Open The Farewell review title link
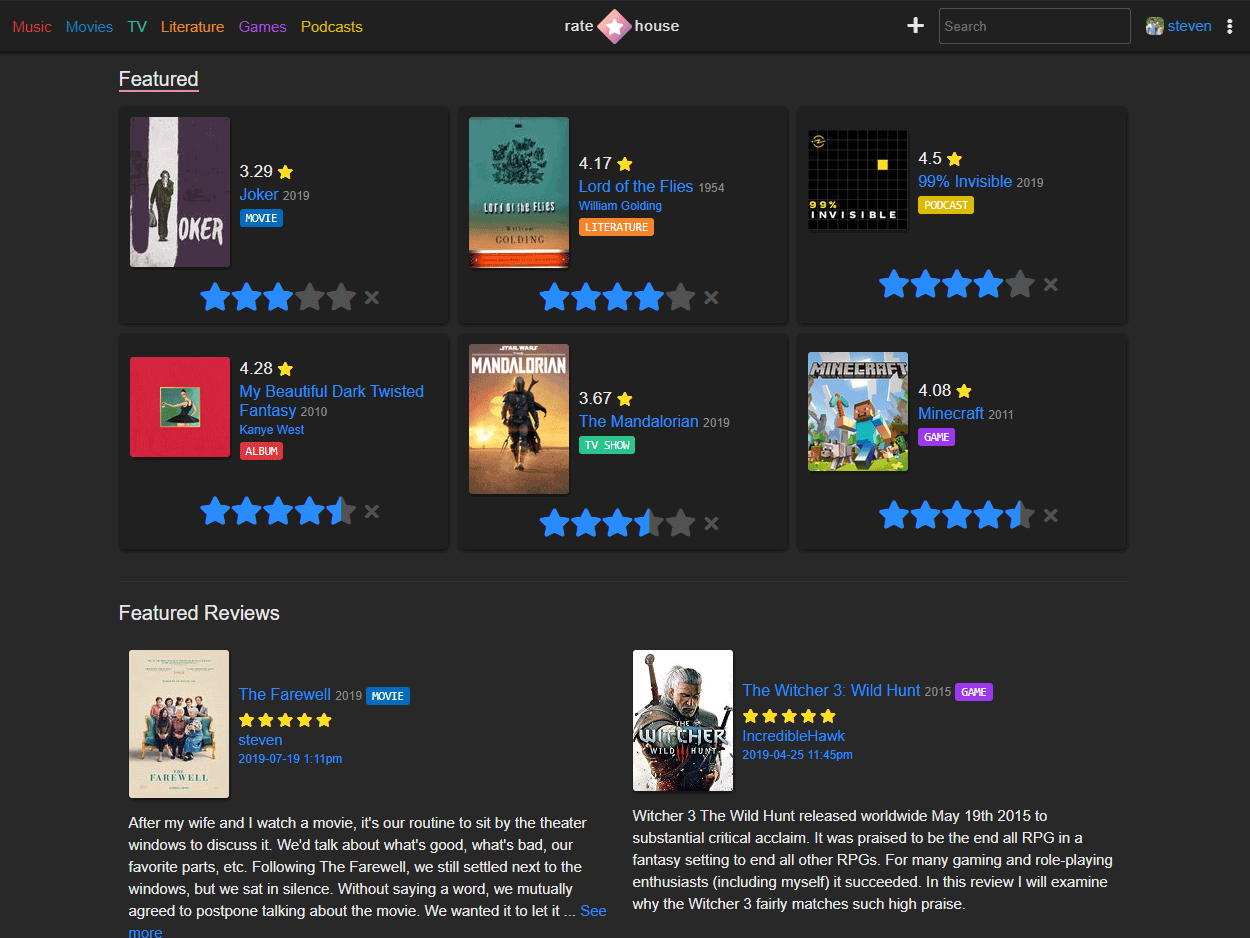The image size is (1250, 938). pos(284,694)
